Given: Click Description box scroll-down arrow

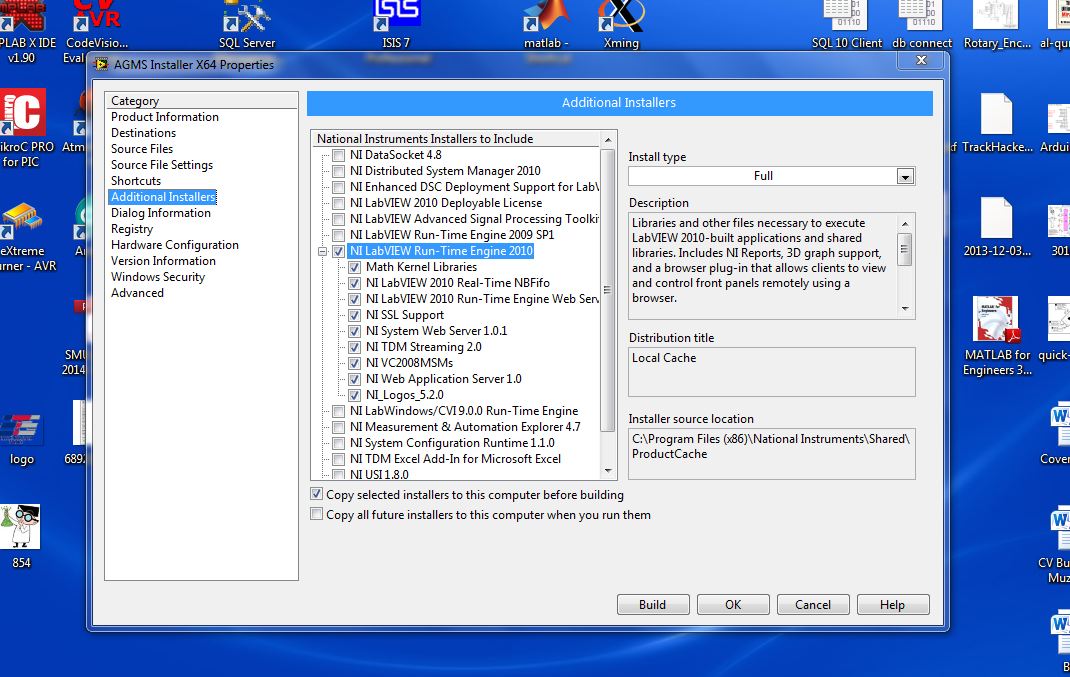Looking at the screenshot, I should click(905, 309).
